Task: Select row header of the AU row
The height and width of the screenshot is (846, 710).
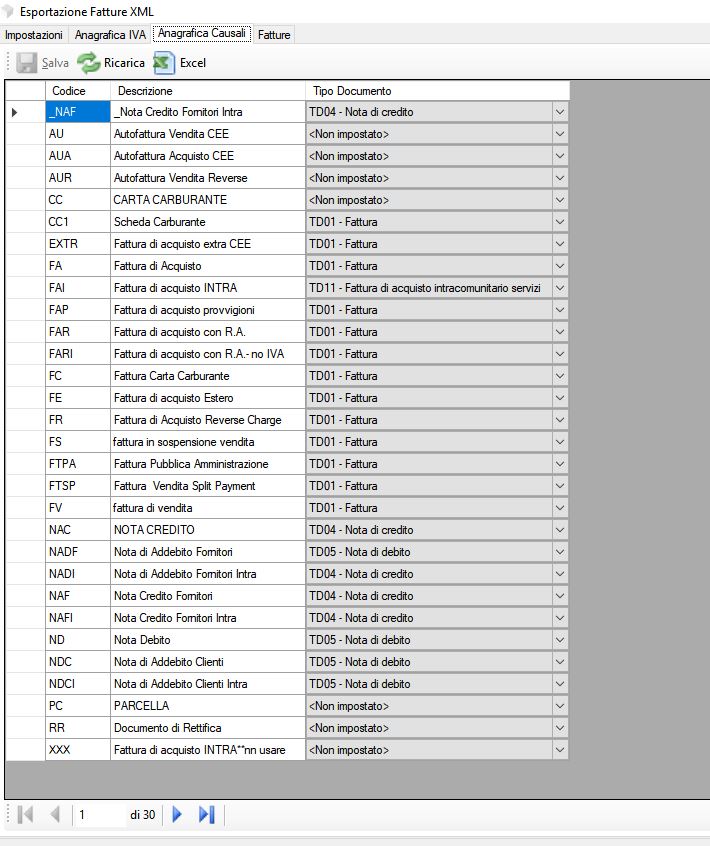Action: 25,134
